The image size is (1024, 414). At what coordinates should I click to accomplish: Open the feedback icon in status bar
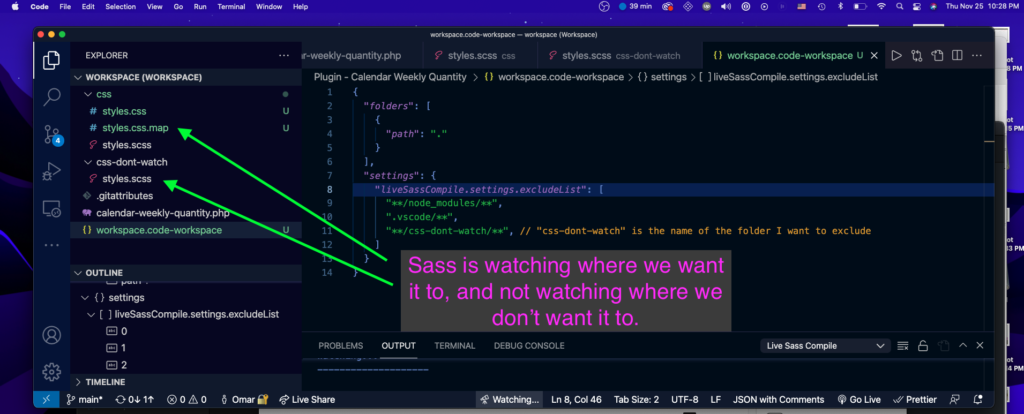[x=955, y=400]
